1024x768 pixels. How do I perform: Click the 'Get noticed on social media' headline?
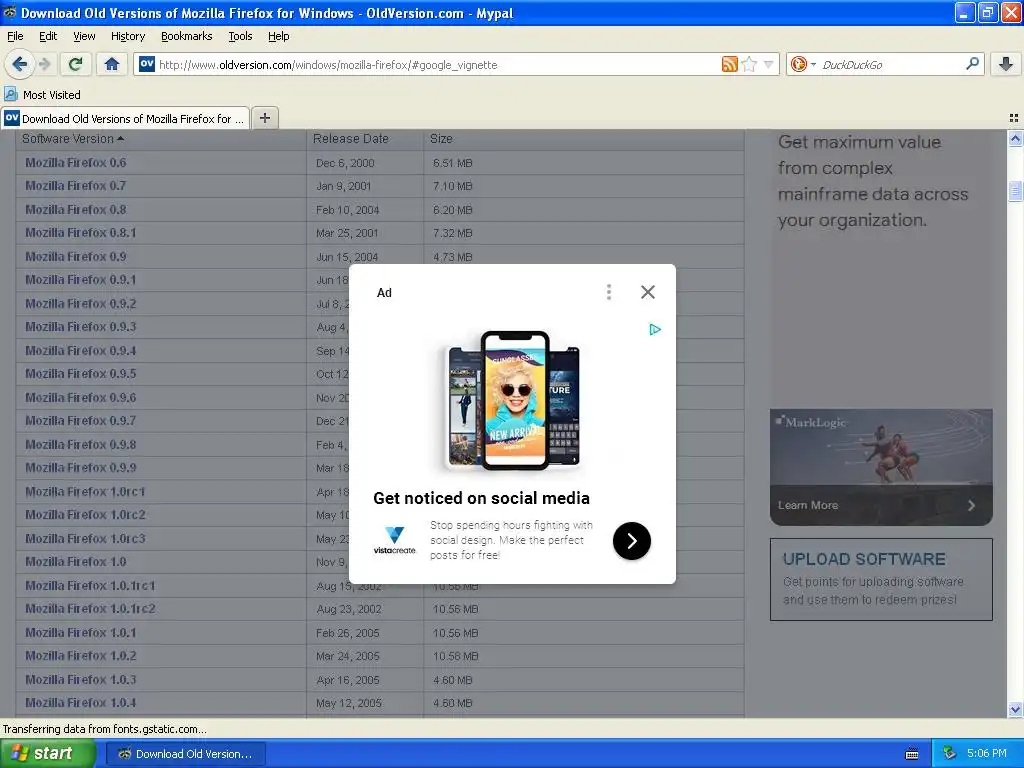[481, 498]
